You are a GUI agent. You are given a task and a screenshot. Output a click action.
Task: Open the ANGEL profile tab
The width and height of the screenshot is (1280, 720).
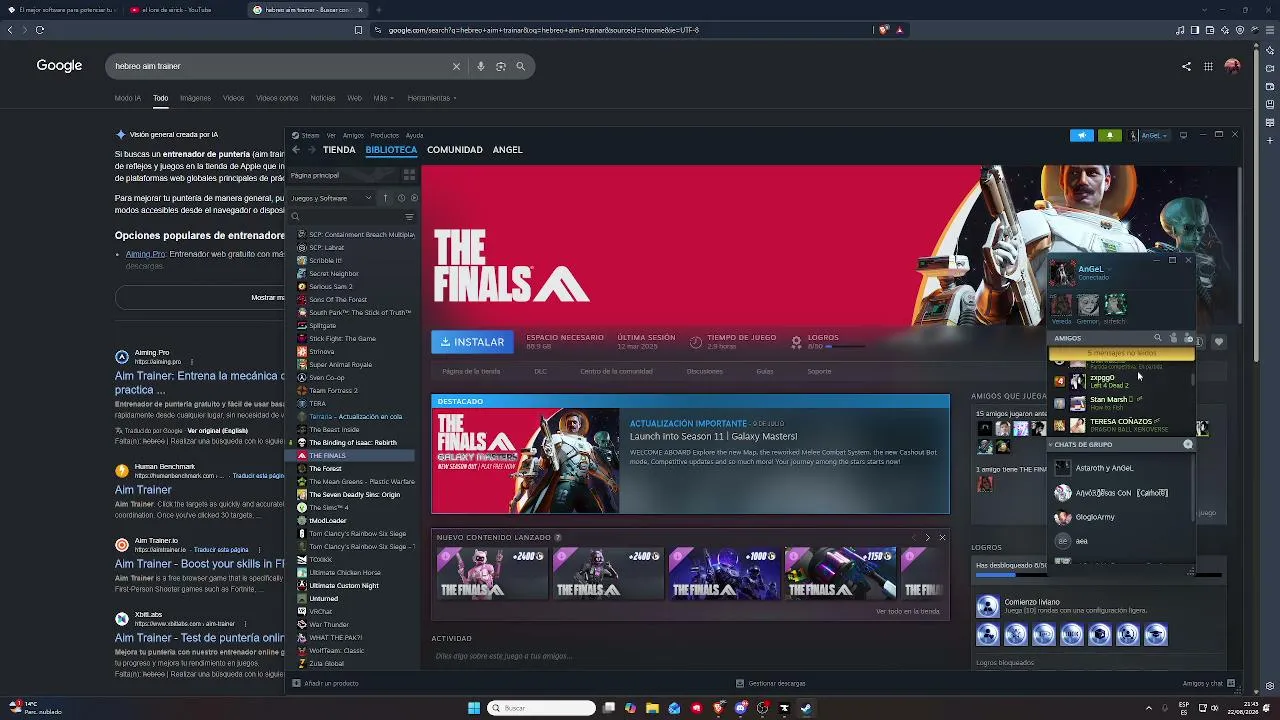pos(507,150)
